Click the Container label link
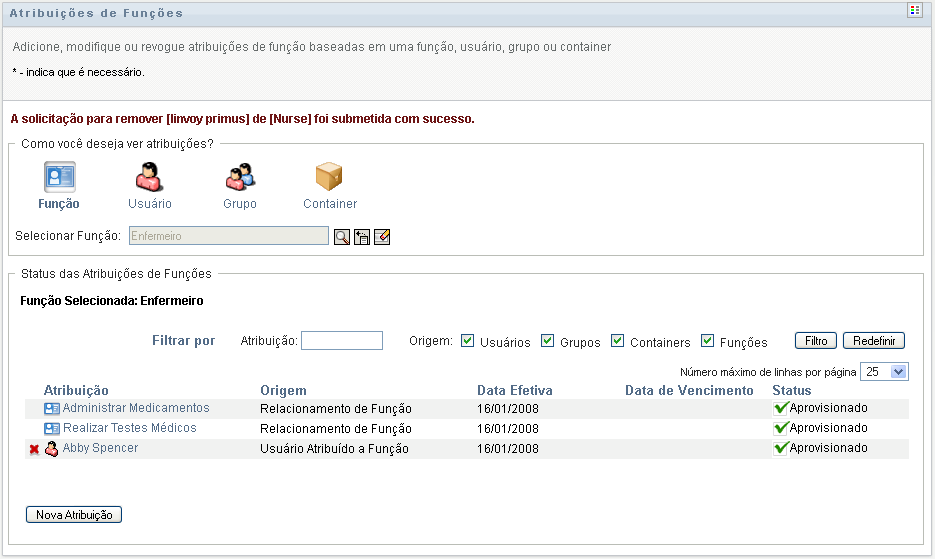This screenshot has height=559, width=935. click(330, 203)
